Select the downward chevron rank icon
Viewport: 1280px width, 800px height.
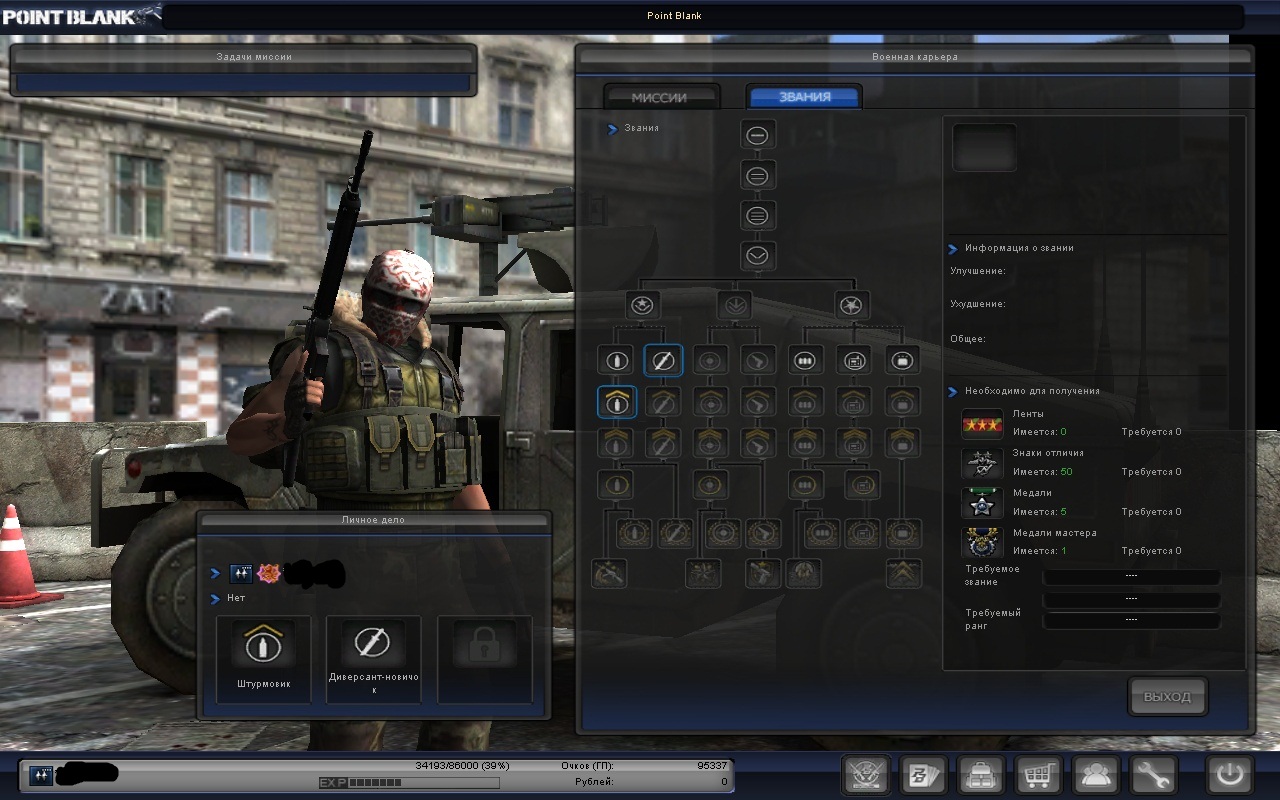(757, 255)
